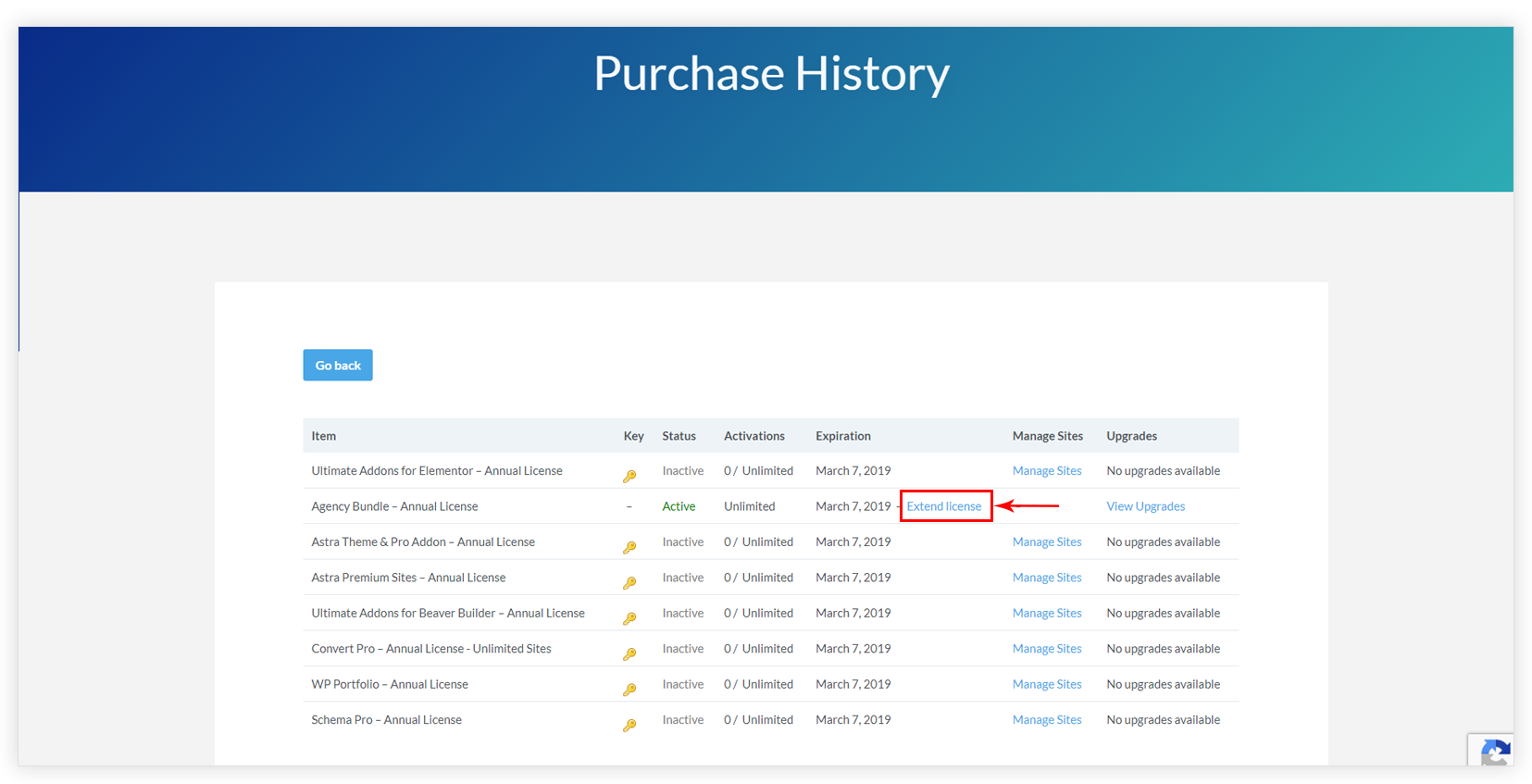
Task: Reveal license key for Convert Pro
Action: tap(629, 653)
